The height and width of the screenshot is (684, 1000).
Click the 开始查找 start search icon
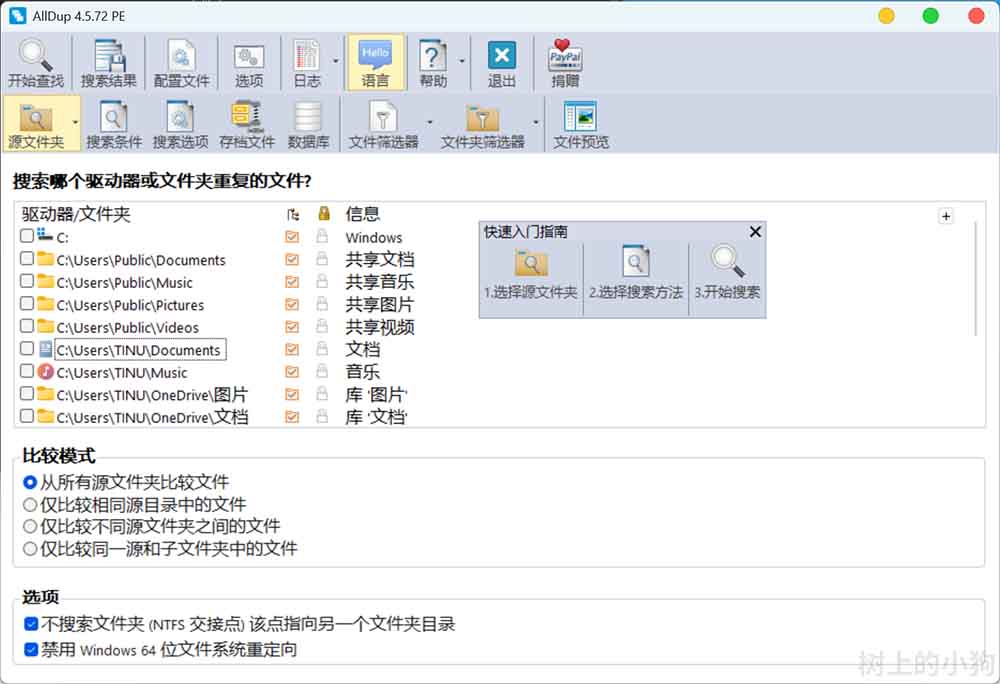[x=36, y=63]
